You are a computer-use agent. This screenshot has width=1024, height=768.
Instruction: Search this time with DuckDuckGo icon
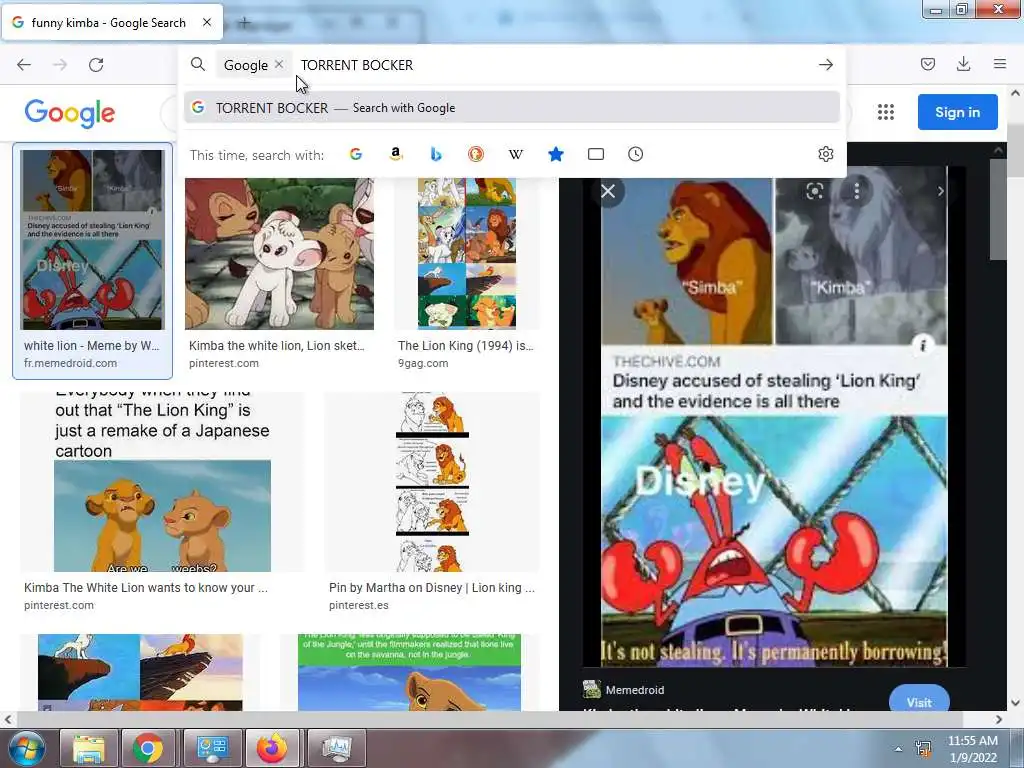476,154
